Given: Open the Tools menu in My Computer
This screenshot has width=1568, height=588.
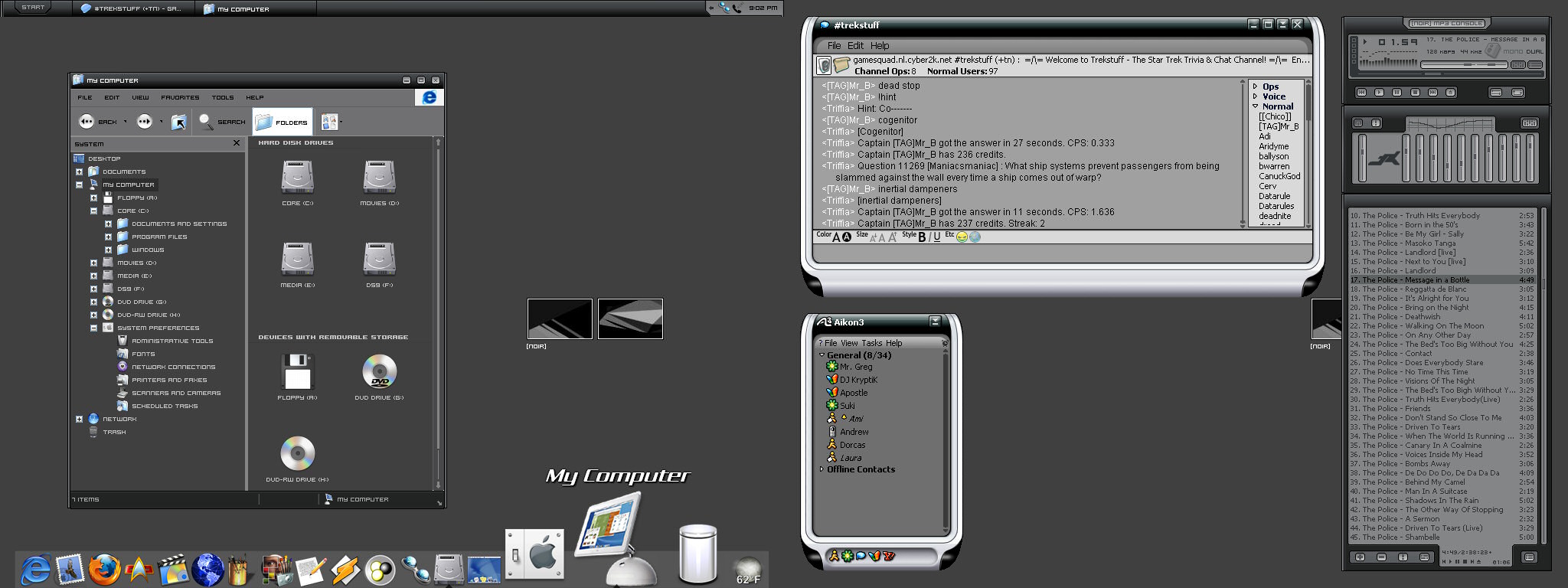Looking at the screenshot, I should (x=223, y=97).
